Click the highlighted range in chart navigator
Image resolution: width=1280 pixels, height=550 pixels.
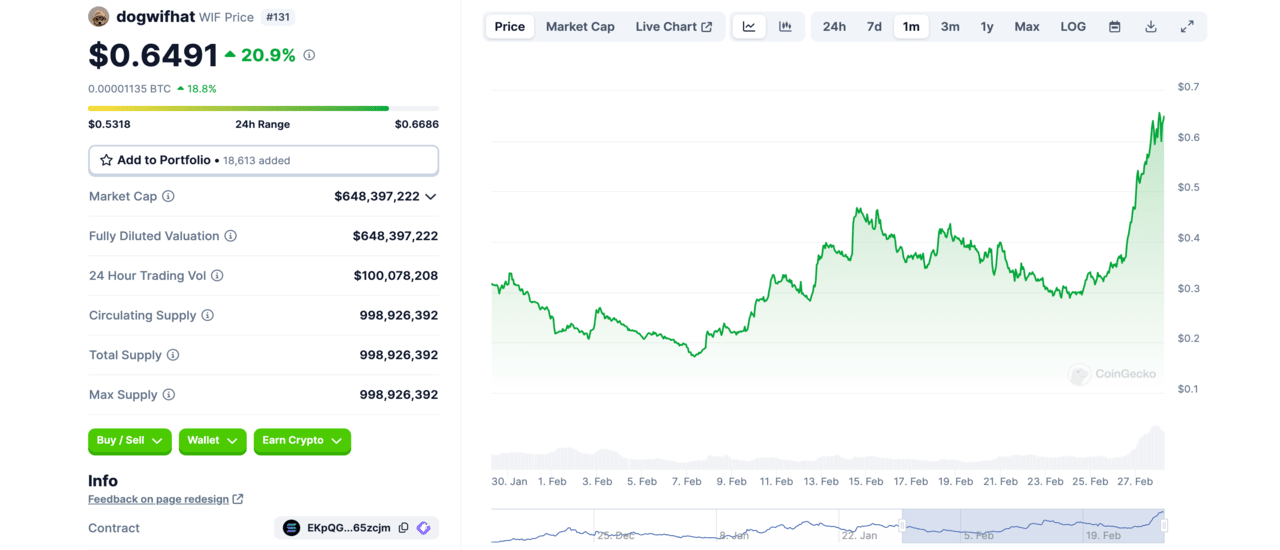pyautogui.click(x=1033, y=526)
